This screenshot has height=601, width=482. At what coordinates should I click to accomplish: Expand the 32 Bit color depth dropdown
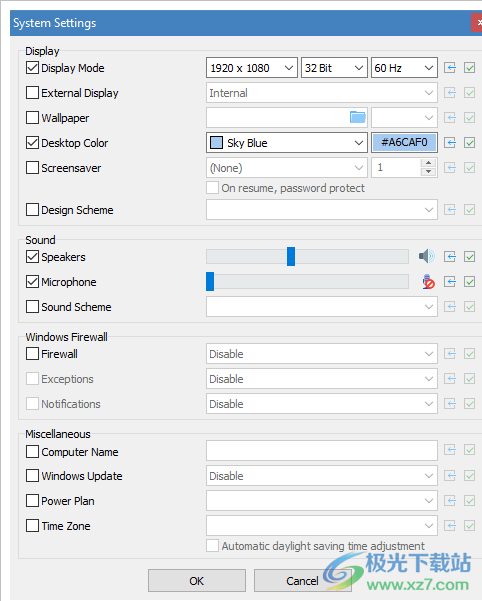click(x=334, y=68)
